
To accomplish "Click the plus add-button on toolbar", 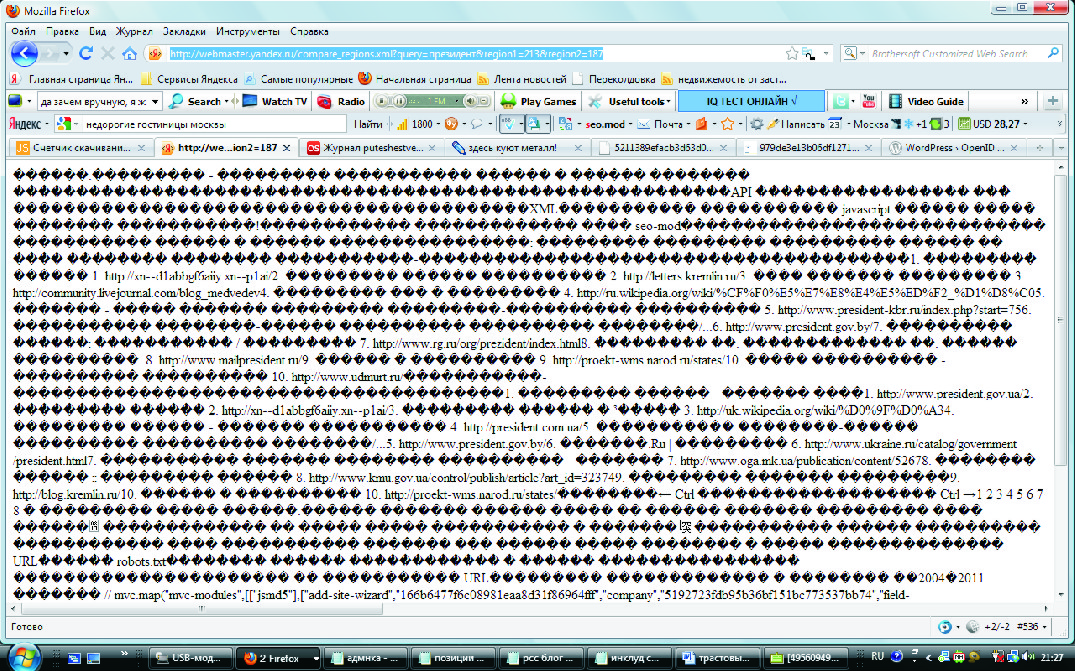I will pos(1052,101).
